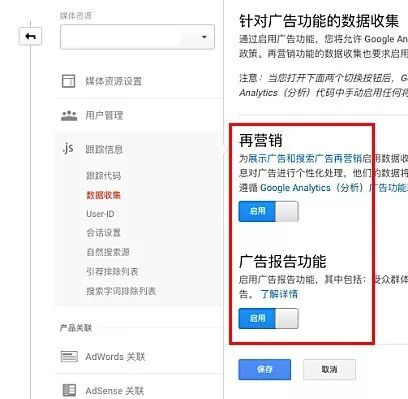The image size is (408, 399).
Task: Click the 保存 button
Action: click(265, 369)
